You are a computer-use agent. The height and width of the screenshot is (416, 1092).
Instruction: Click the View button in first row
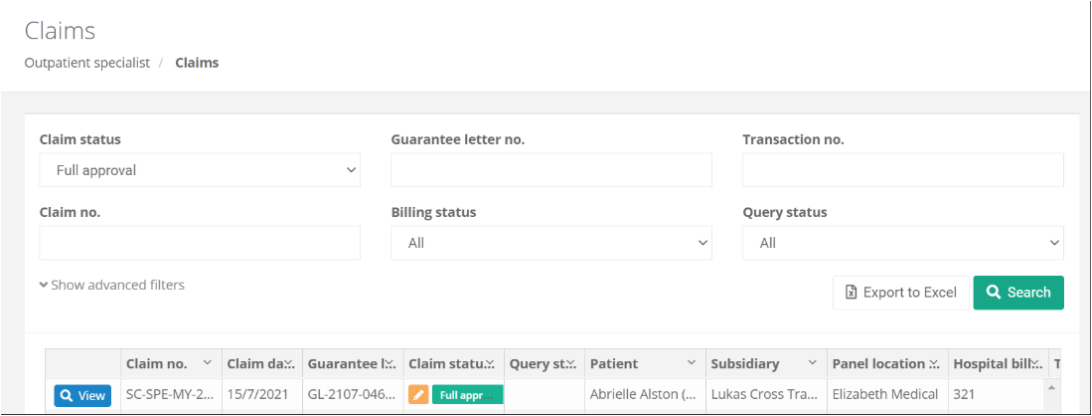point(82,395)
